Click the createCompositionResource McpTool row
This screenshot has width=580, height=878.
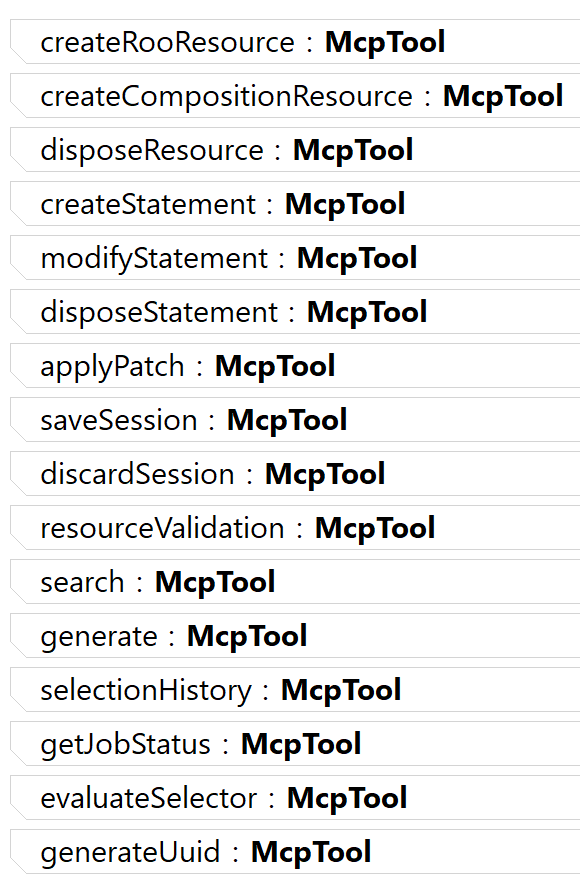pos(295,96)
